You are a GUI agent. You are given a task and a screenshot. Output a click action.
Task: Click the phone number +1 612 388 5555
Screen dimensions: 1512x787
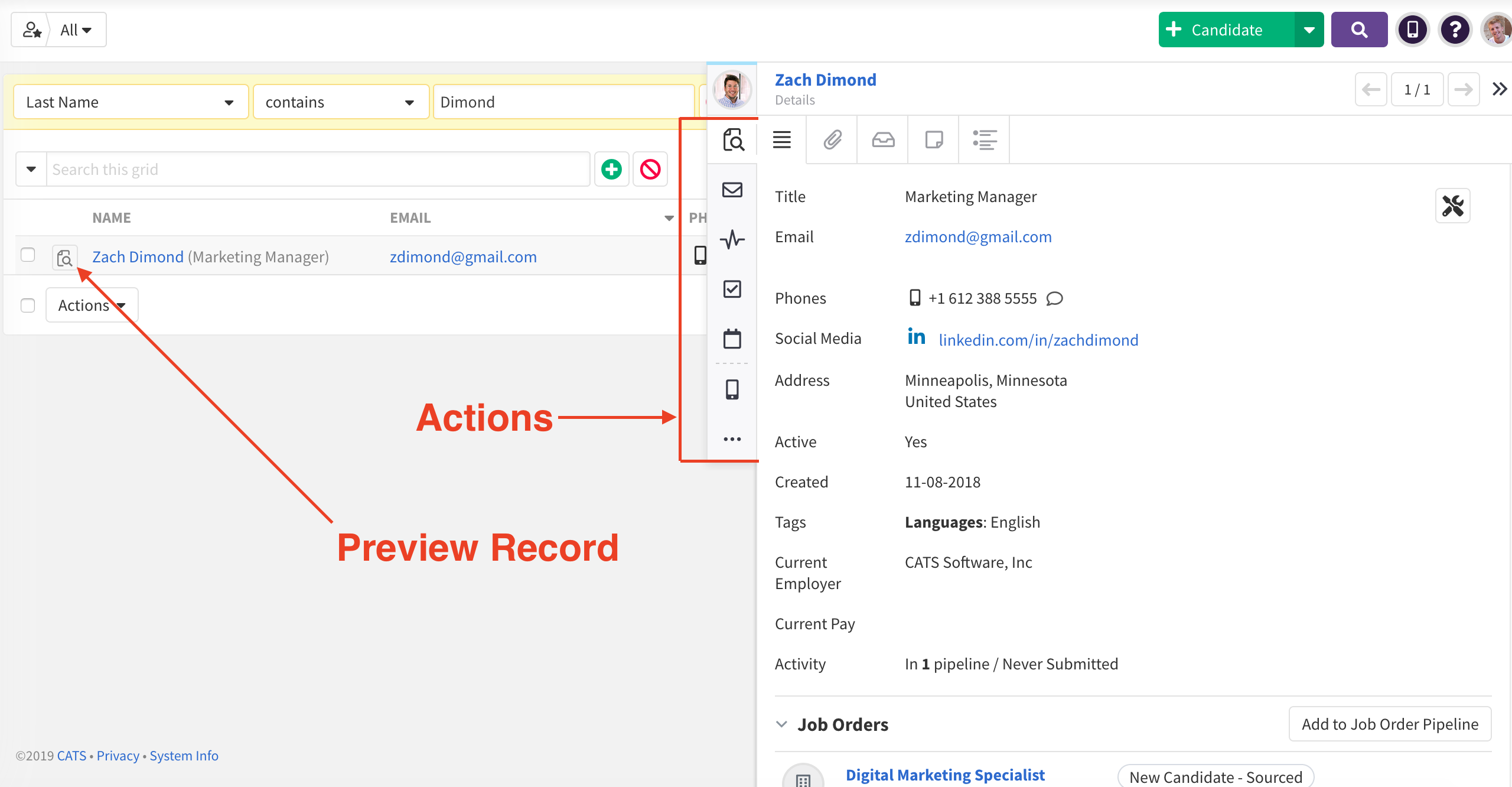click(x=982, y=298)
